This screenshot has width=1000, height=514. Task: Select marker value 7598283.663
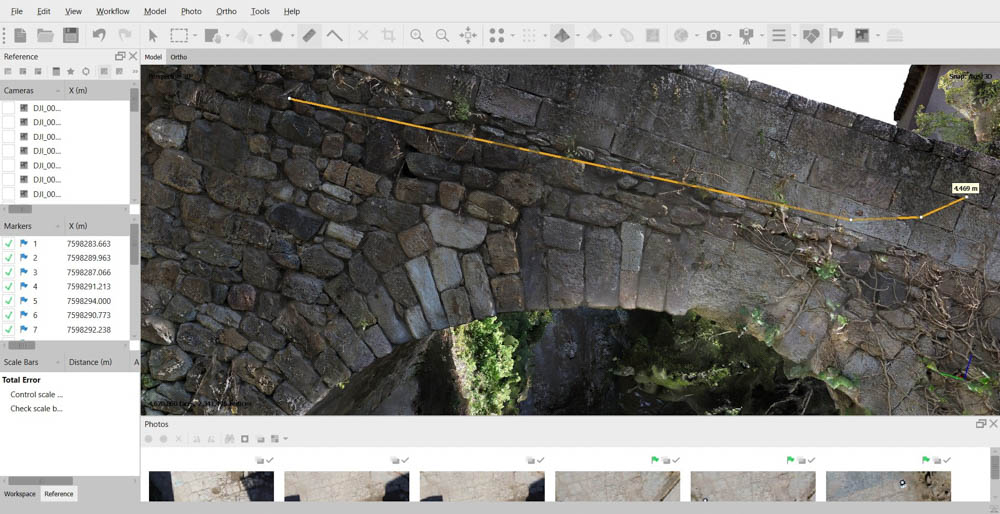pos(89,244)
